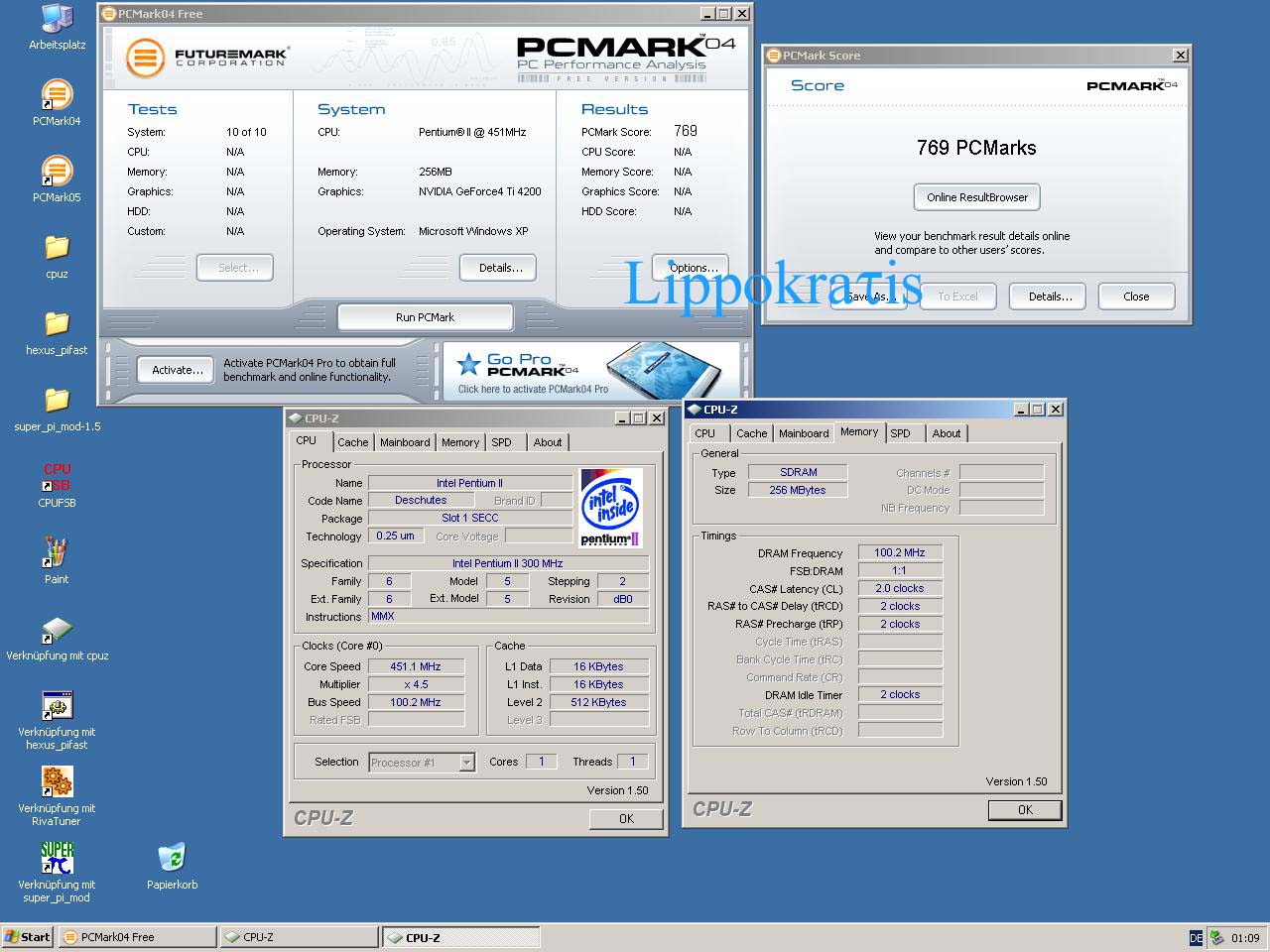Launch the Verknüpfung mit RivaTuner shortcut

[57, 797]
